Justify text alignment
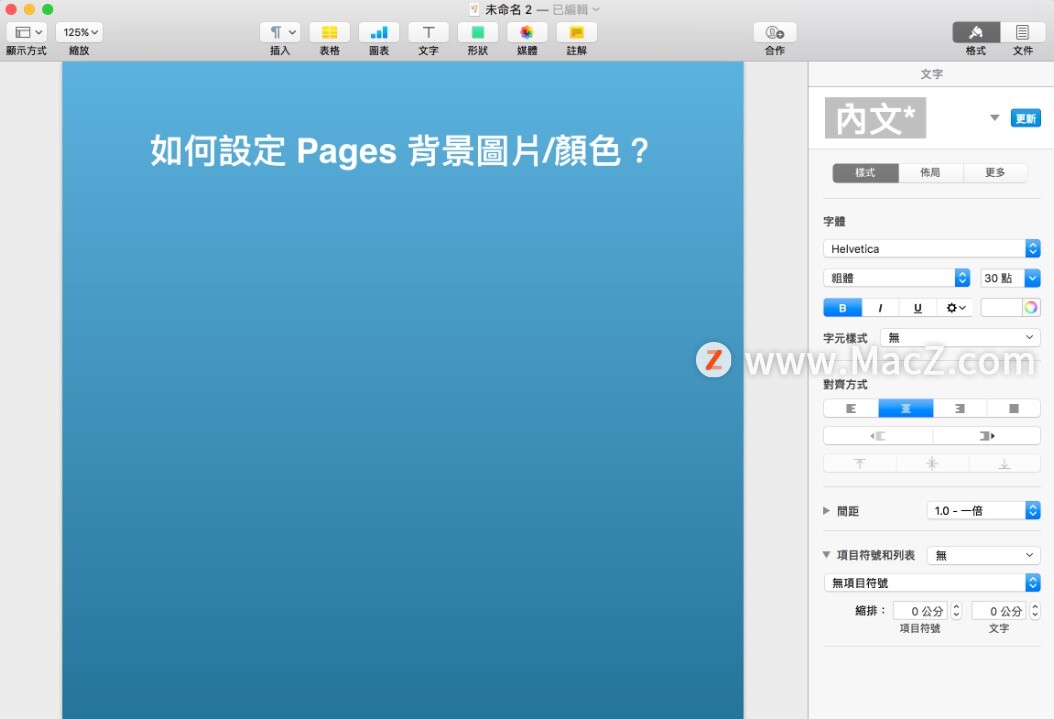The width and height of the screenshot is (1054, 719). pos(1014,409)
